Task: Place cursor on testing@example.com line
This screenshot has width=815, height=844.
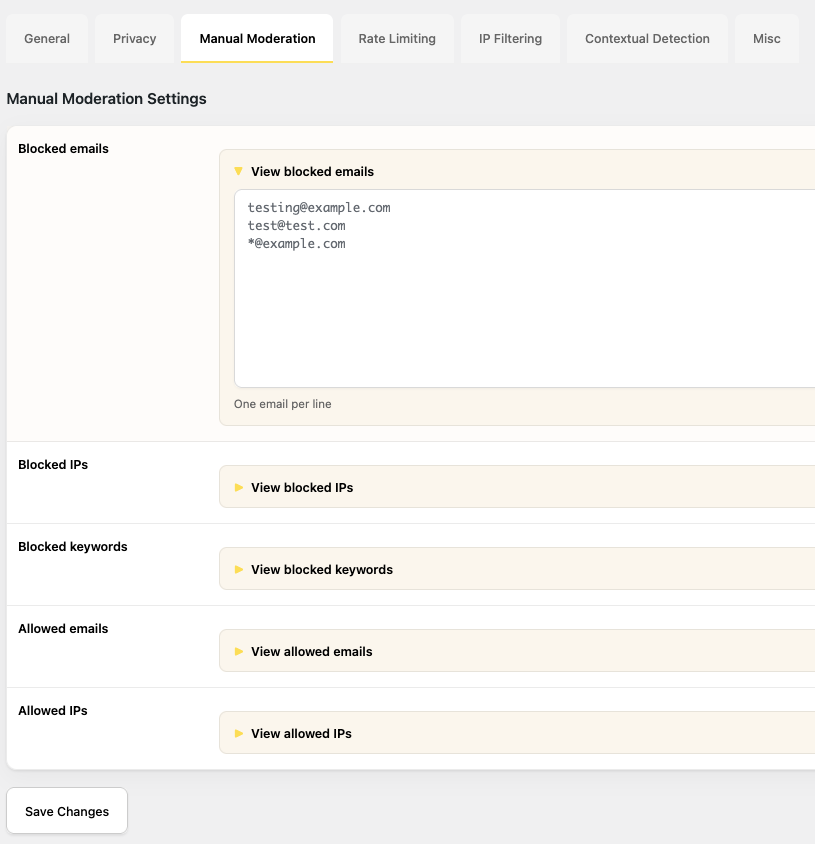Action: click(x=319, y=208)
